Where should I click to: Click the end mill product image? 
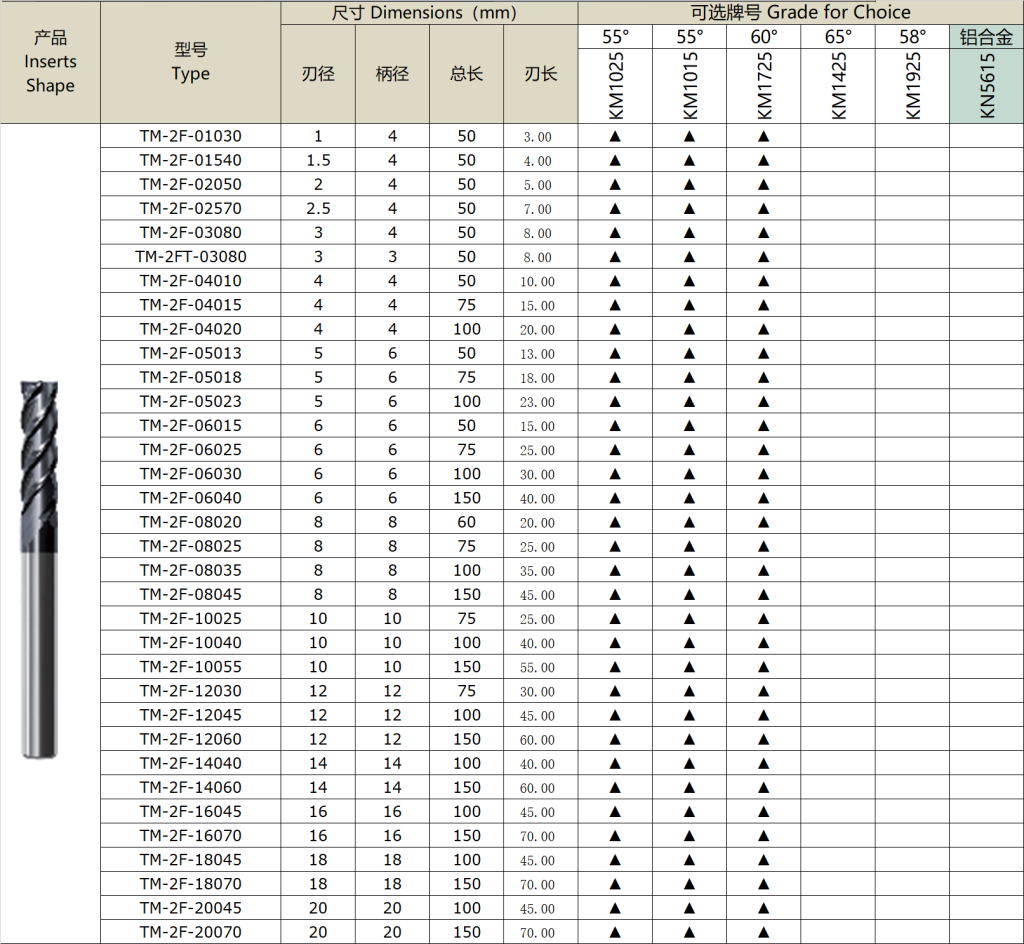point(40,569)
